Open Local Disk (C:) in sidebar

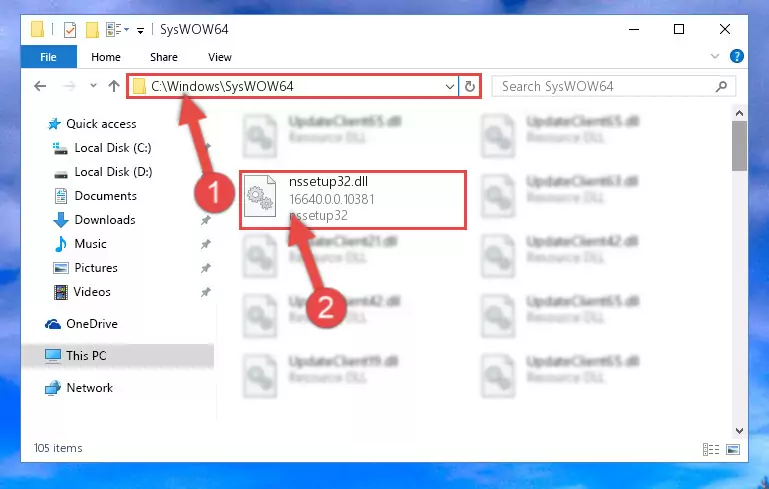point(112,148)
